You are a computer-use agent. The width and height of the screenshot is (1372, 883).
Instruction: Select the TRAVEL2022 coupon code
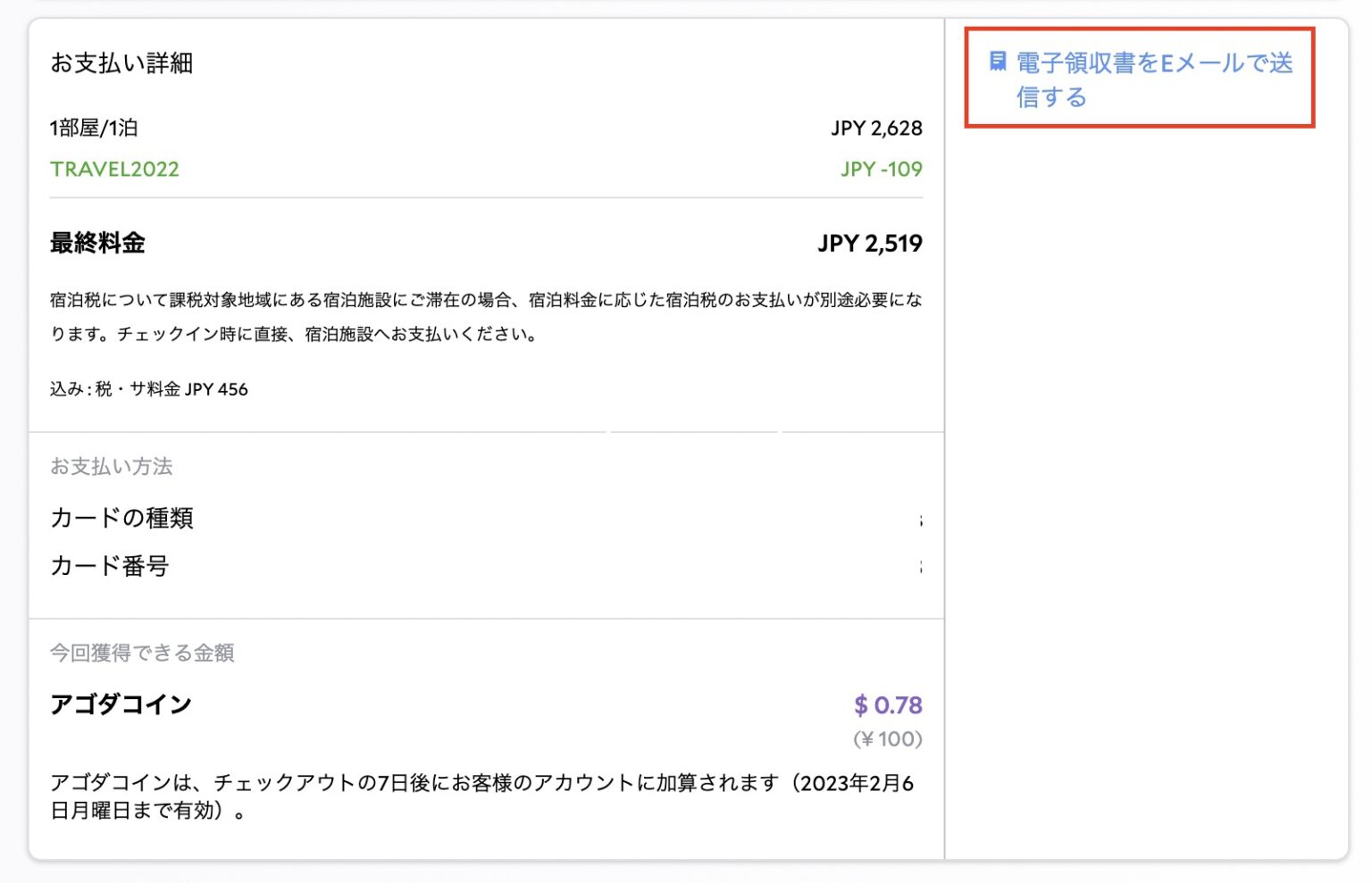114,169
